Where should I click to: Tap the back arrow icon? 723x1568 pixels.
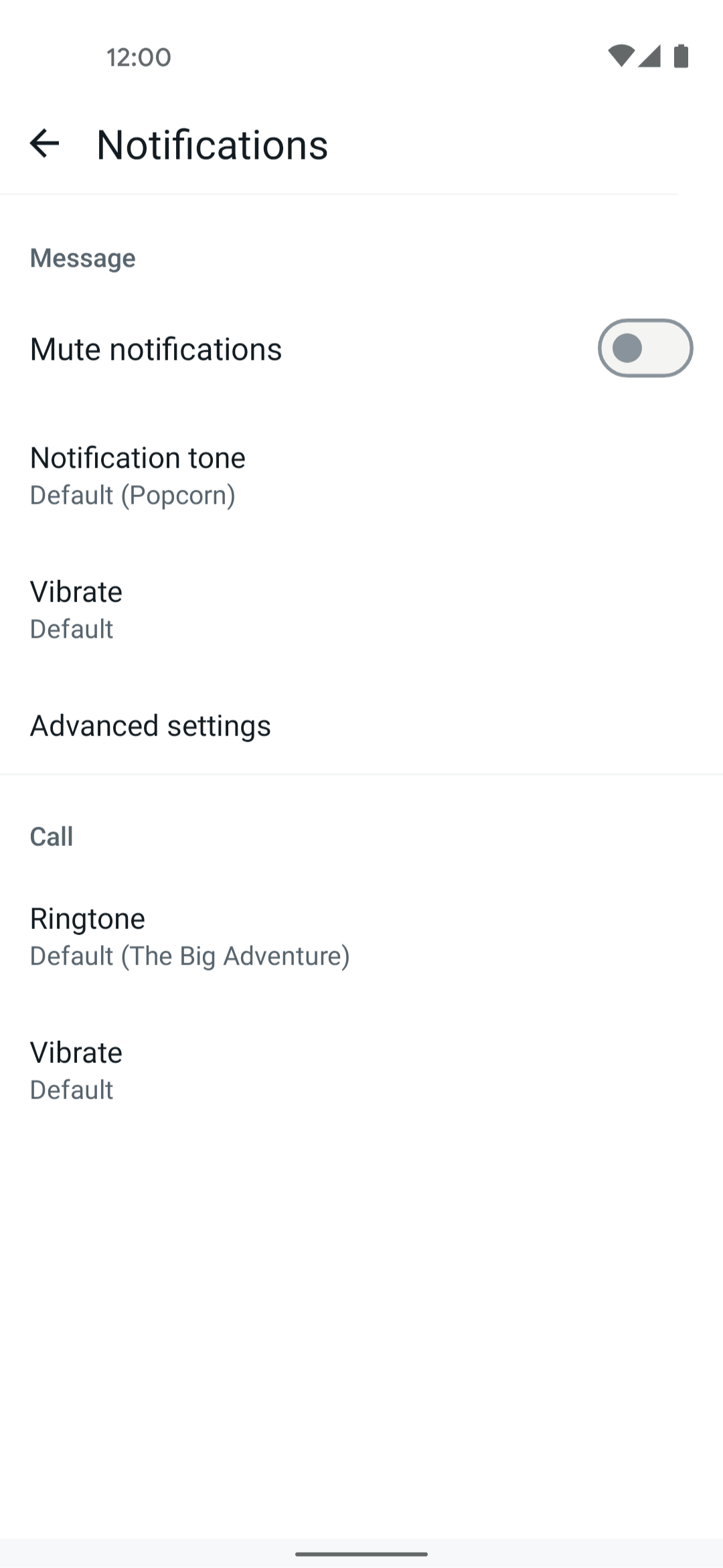pyautogui.click(x=45, y=144)
